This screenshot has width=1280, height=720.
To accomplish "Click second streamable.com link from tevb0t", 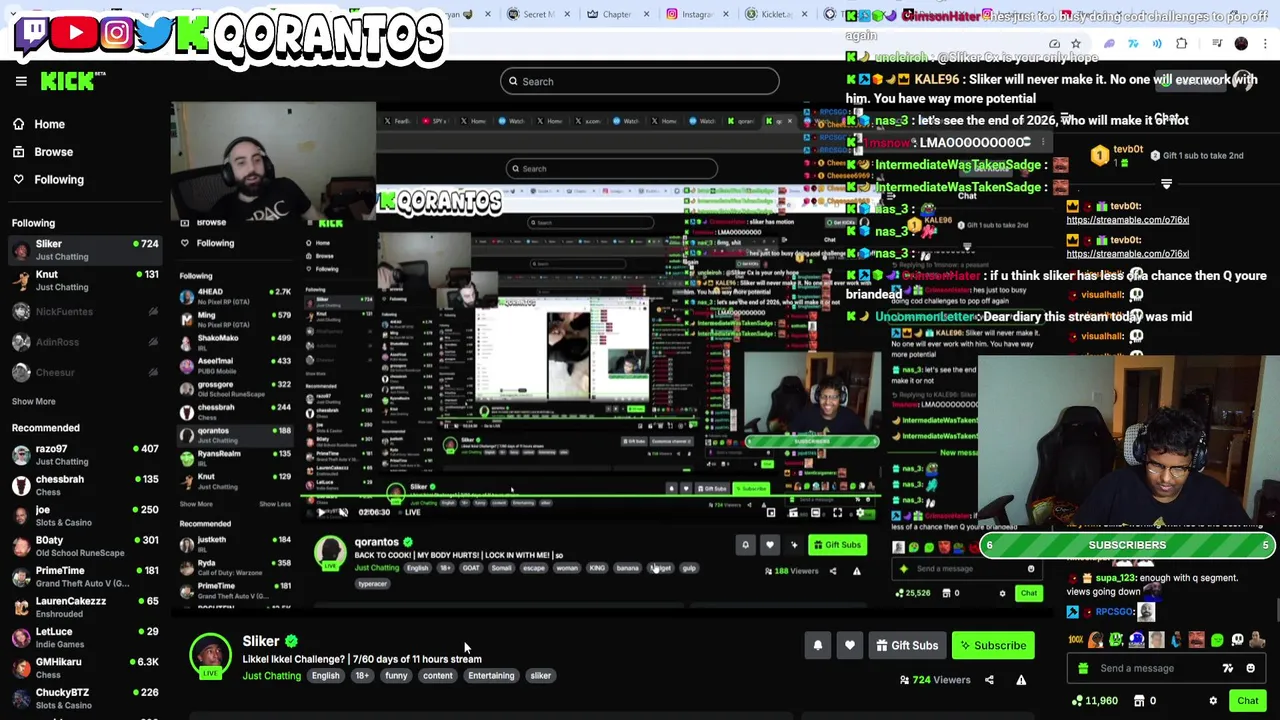I will (1127, 254).
